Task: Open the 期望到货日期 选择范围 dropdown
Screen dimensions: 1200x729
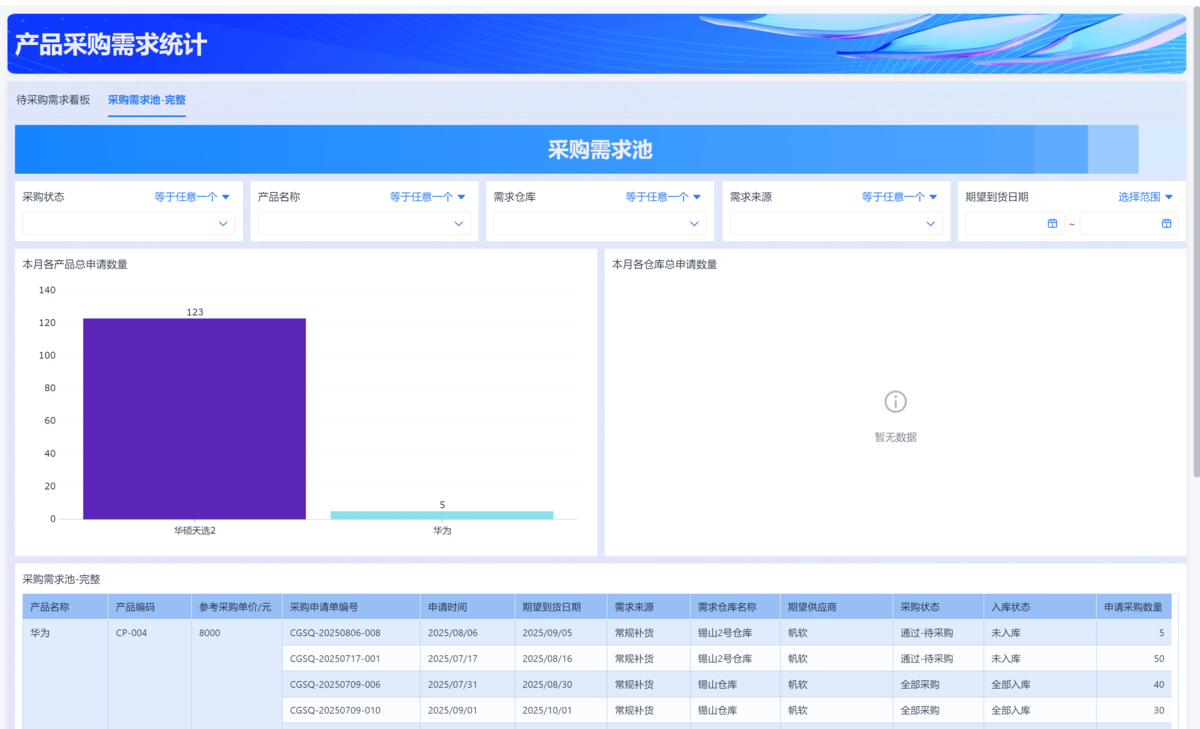Action: pos(1146,197)
